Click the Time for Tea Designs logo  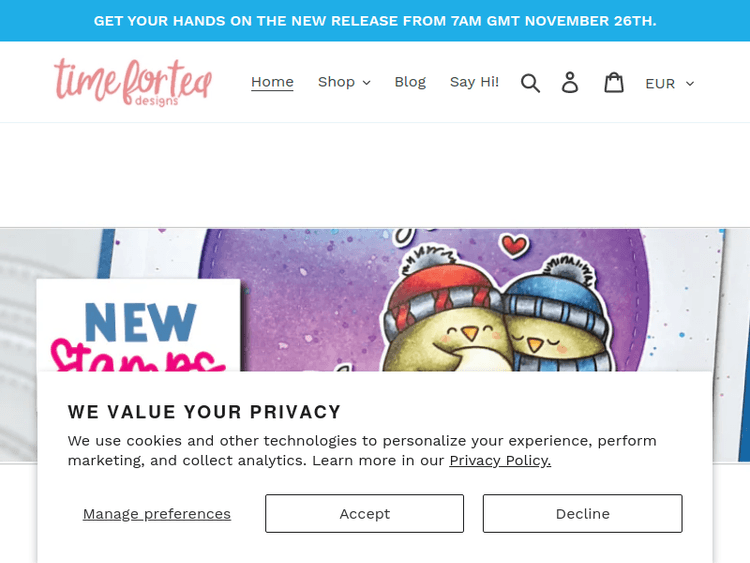pos(133,82)
